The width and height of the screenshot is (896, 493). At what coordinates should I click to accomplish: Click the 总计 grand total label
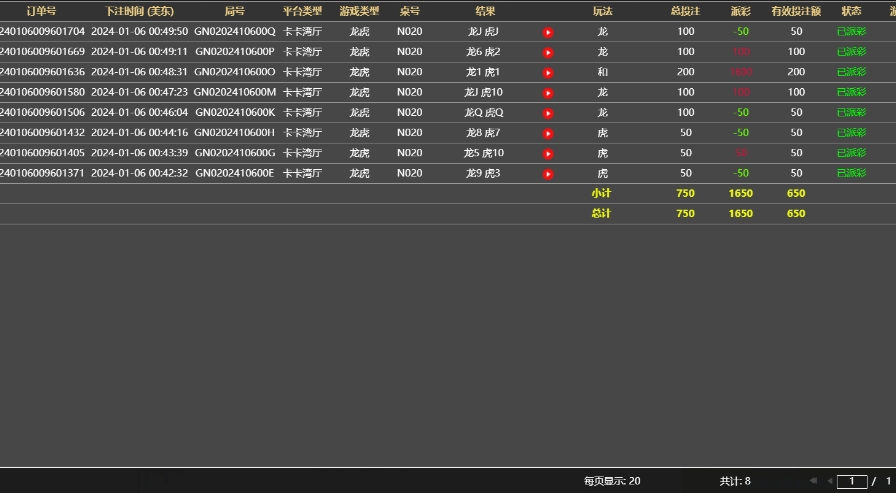(x=601, y=213)
